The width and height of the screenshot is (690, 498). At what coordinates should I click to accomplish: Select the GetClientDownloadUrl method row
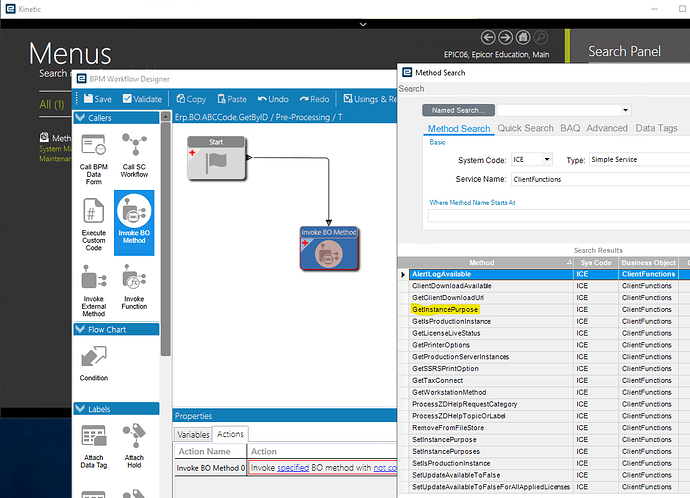click(x=544, y=298)
